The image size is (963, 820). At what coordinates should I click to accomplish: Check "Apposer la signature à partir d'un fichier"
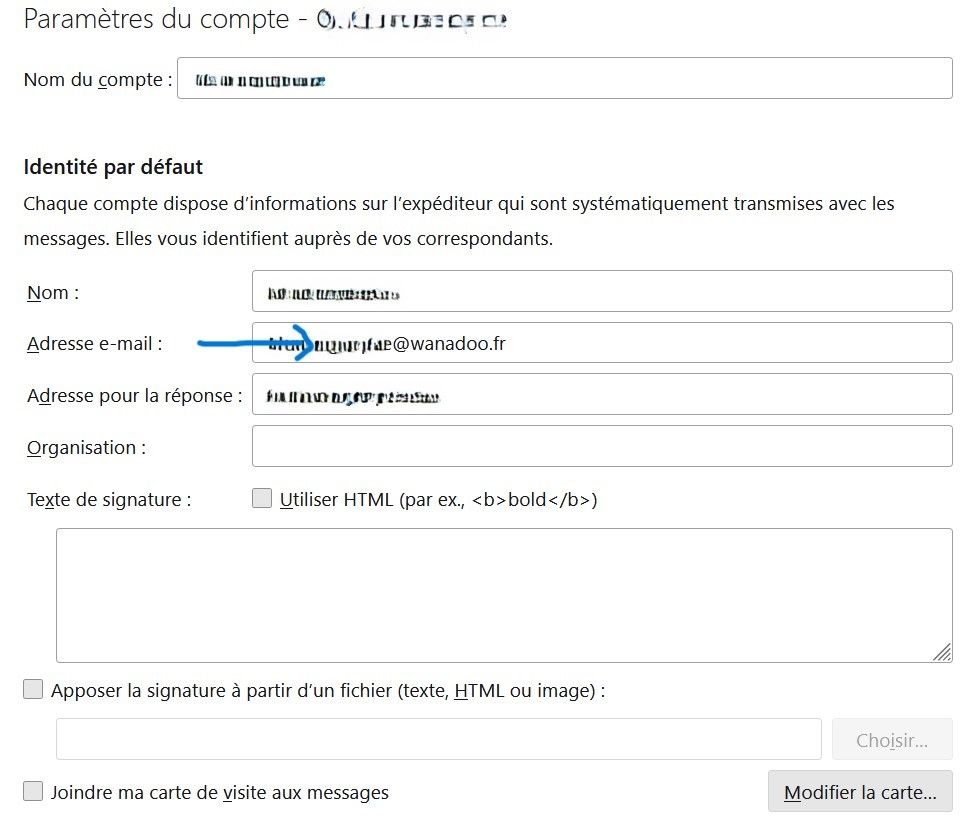pos(32,688)
